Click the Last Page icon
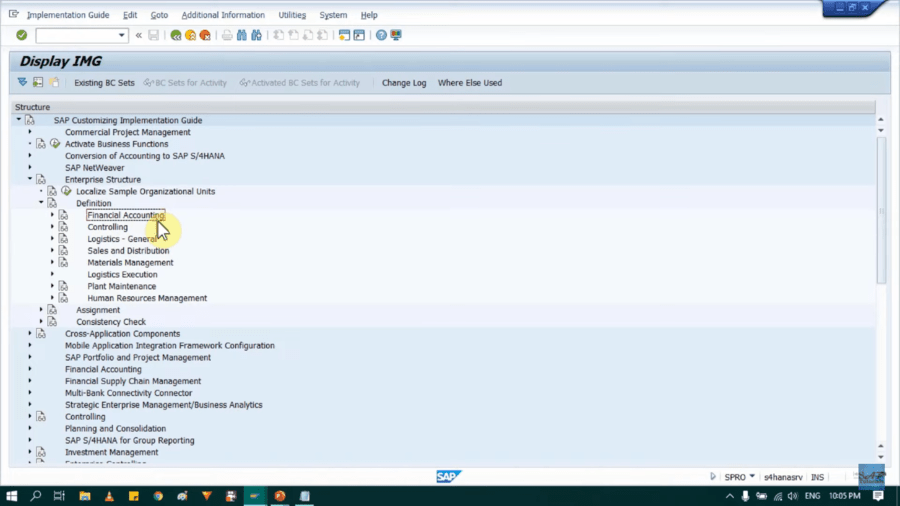Image resolution: width=900 pixels, height=506 pixels. 323,36
